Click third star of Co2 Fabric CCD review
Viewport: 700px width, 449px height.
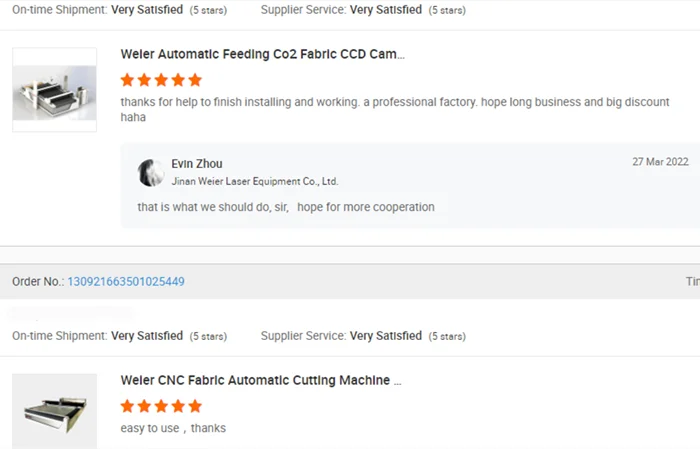click(x=161, y=80)
